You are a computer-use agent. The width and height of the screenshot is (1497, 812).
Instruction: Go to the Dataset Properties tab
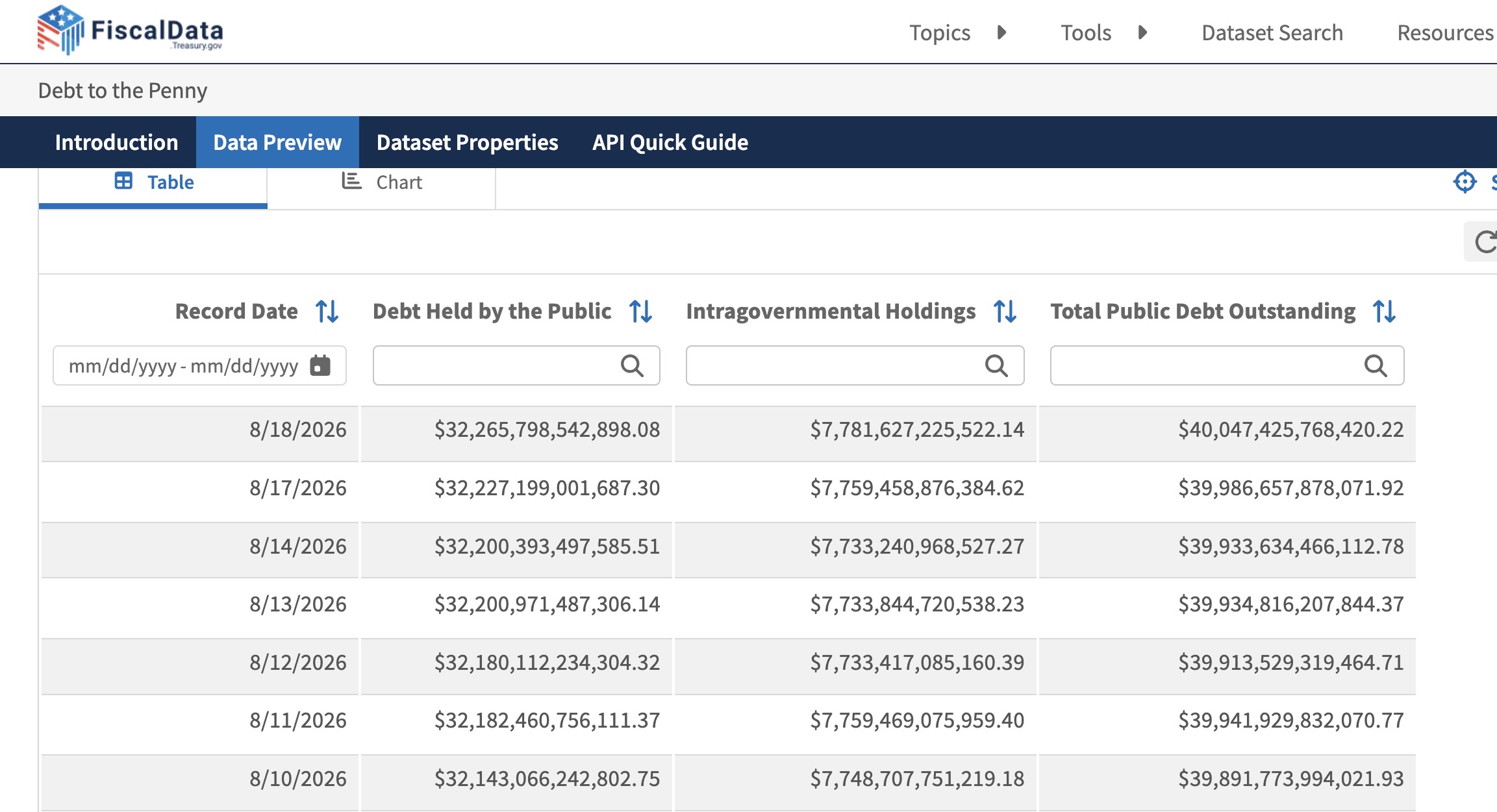[x=468, y=142]
